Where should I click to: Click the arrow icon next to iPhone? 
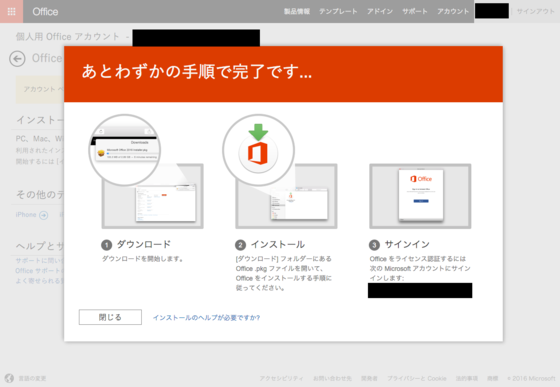click(x=44, y=215)
